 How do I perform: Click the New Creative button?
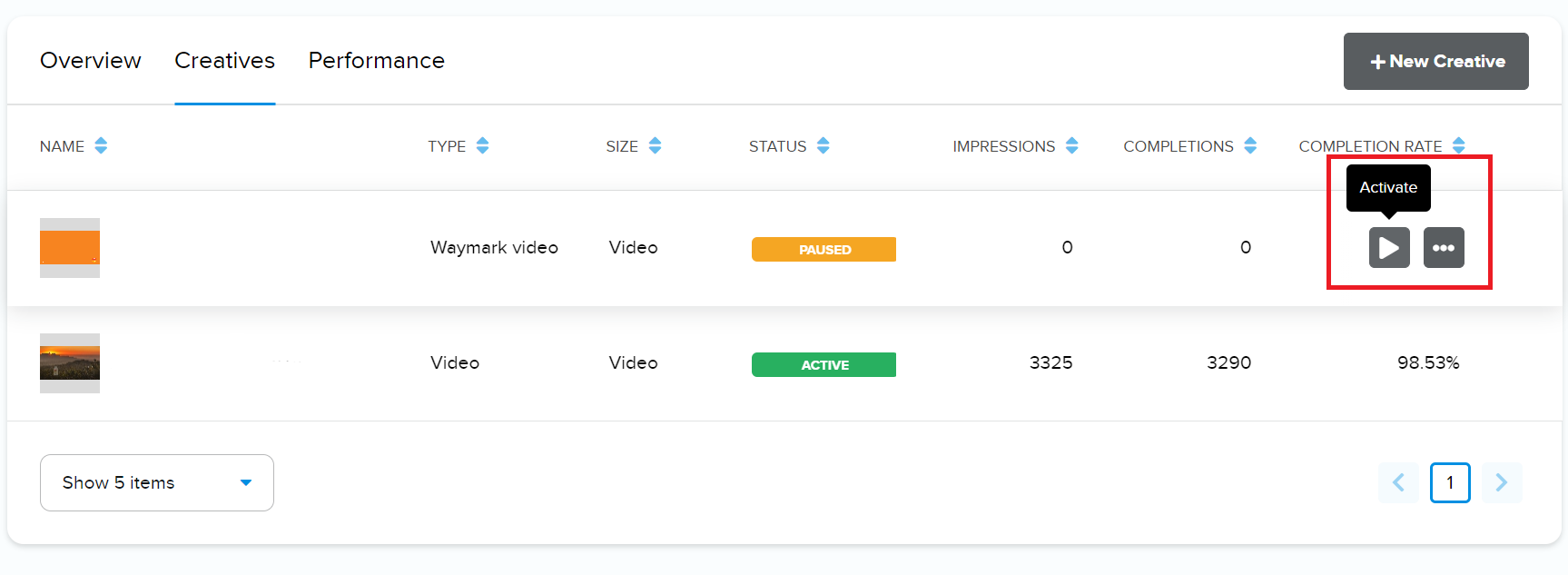point(1436,61)
